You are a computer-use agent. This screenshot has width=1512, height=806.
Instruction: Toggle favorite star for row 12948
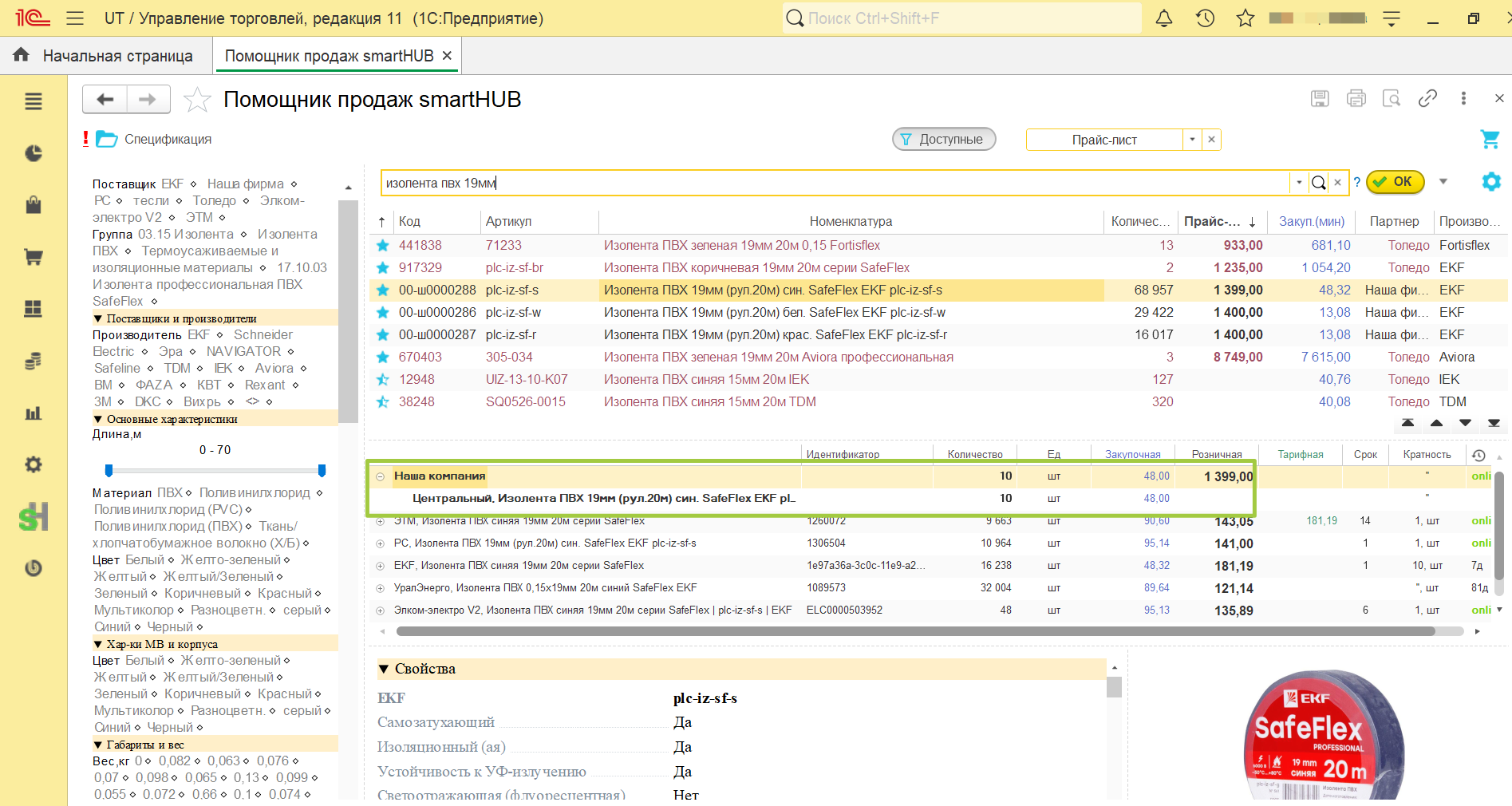pos(383,379)
